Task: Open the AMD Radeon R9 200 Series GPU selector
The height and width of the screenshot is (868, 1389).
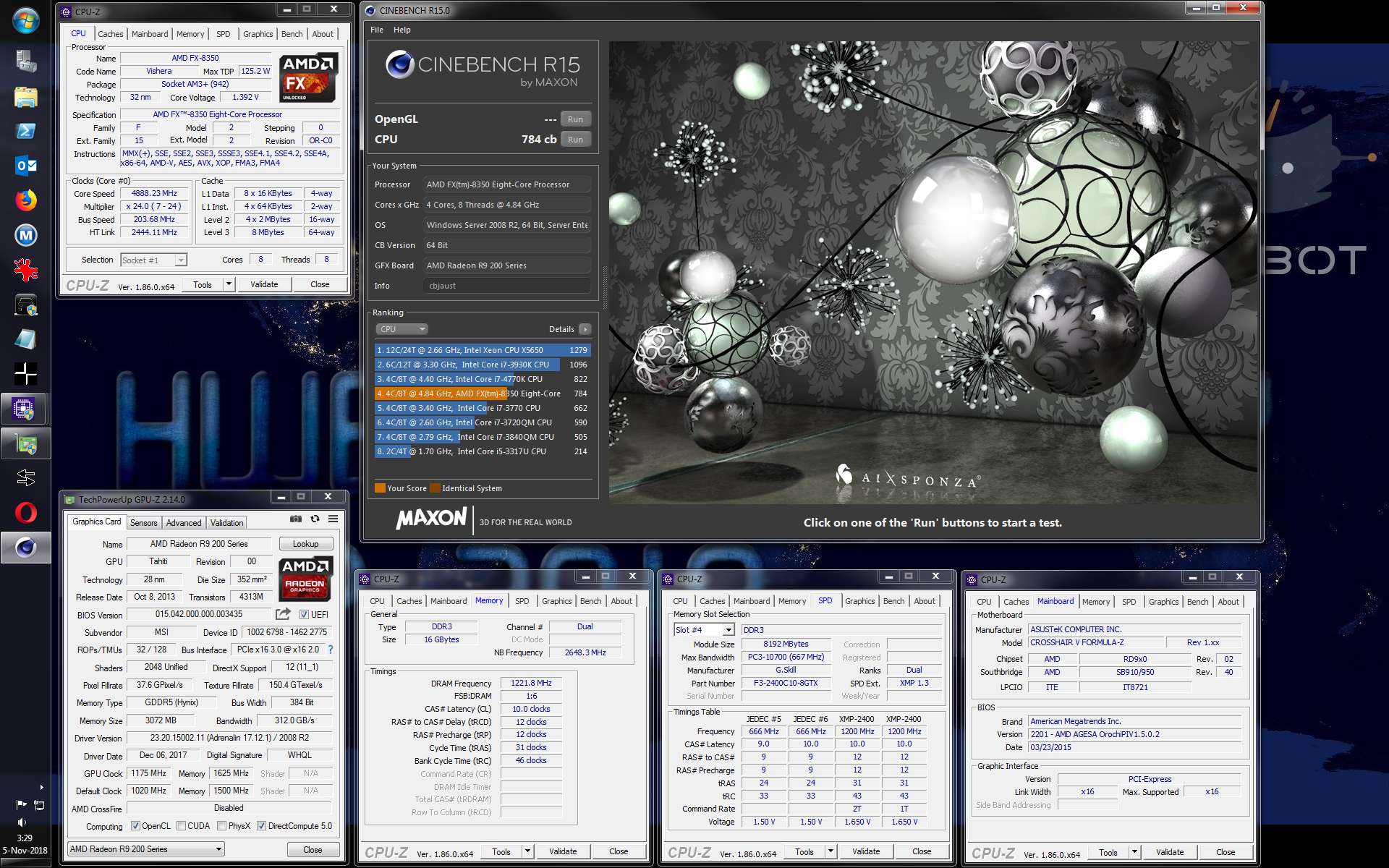Action: coord(146,849)
